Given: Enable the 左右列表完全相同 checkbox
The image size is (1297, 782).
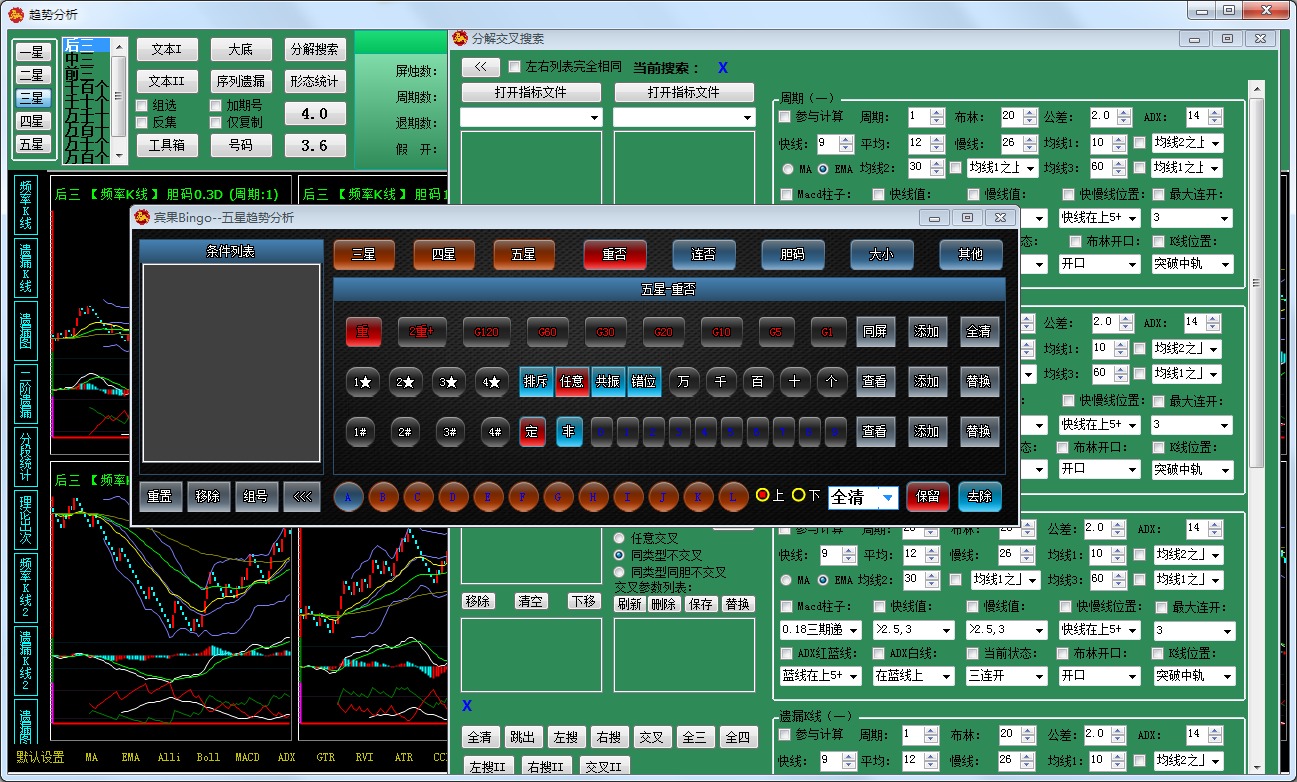Looking at the screenshot, I should [x=515, y=67].
